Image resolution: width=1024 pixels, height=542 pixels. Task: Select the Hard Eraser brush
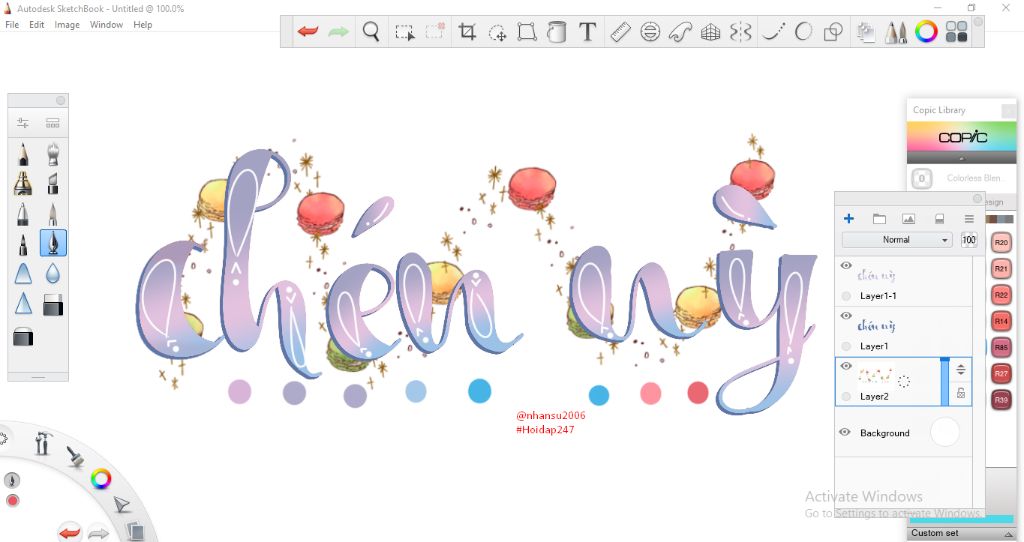pyautogui.click(x=53, y=304)
